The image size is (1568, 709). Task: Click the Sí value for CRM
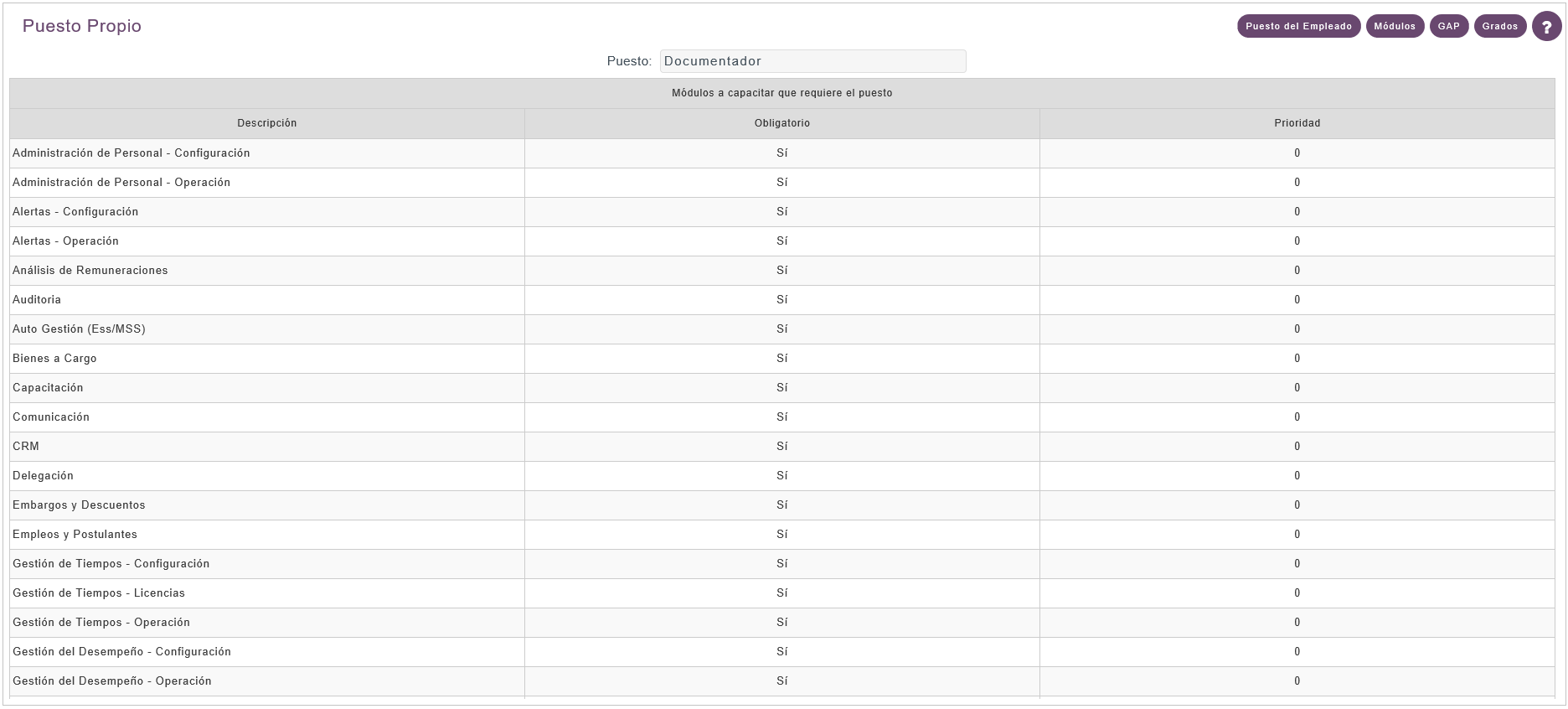tap(782, 447)
